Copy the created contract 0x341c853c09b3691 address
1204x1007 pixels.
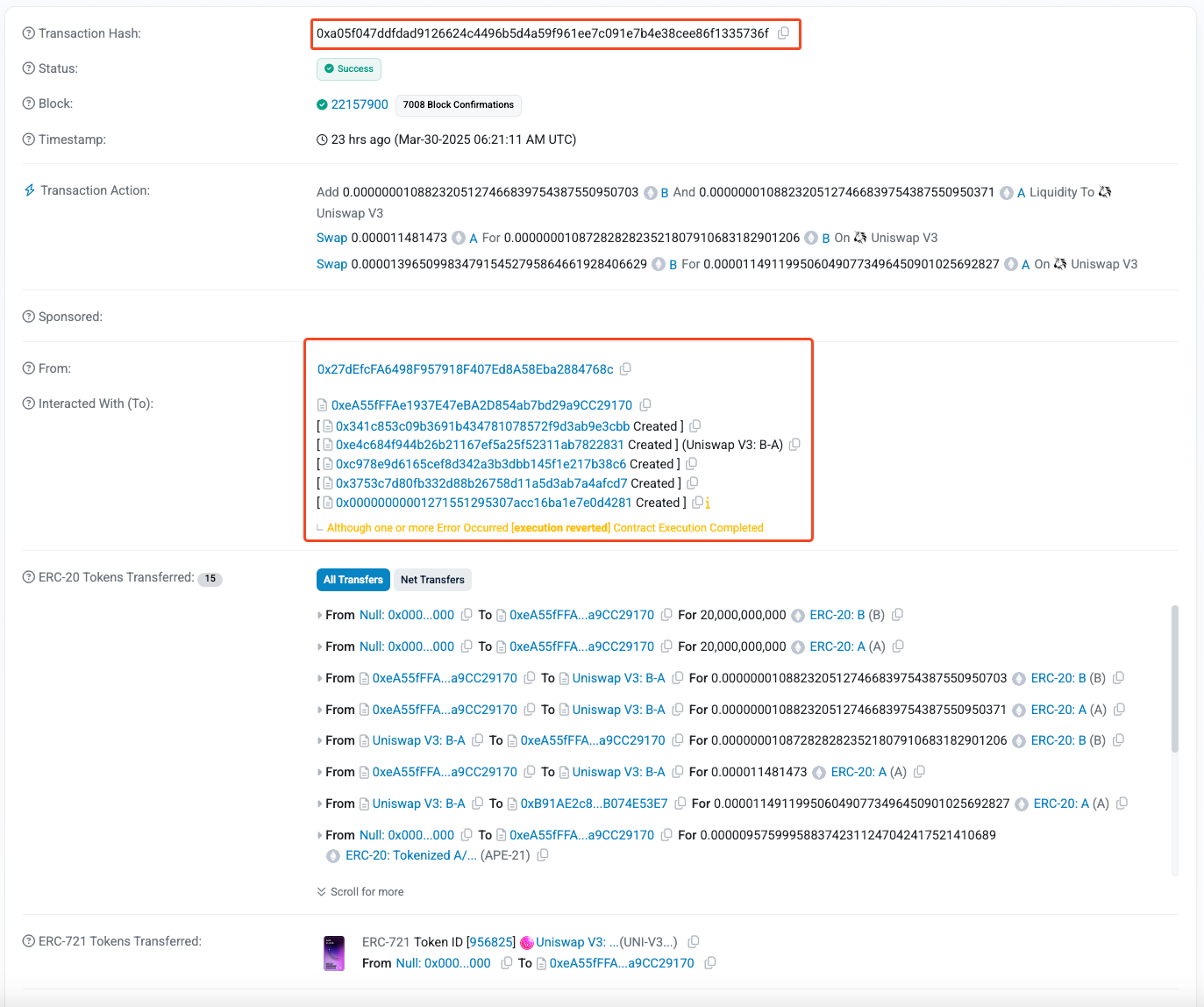(x=695, y=425)
